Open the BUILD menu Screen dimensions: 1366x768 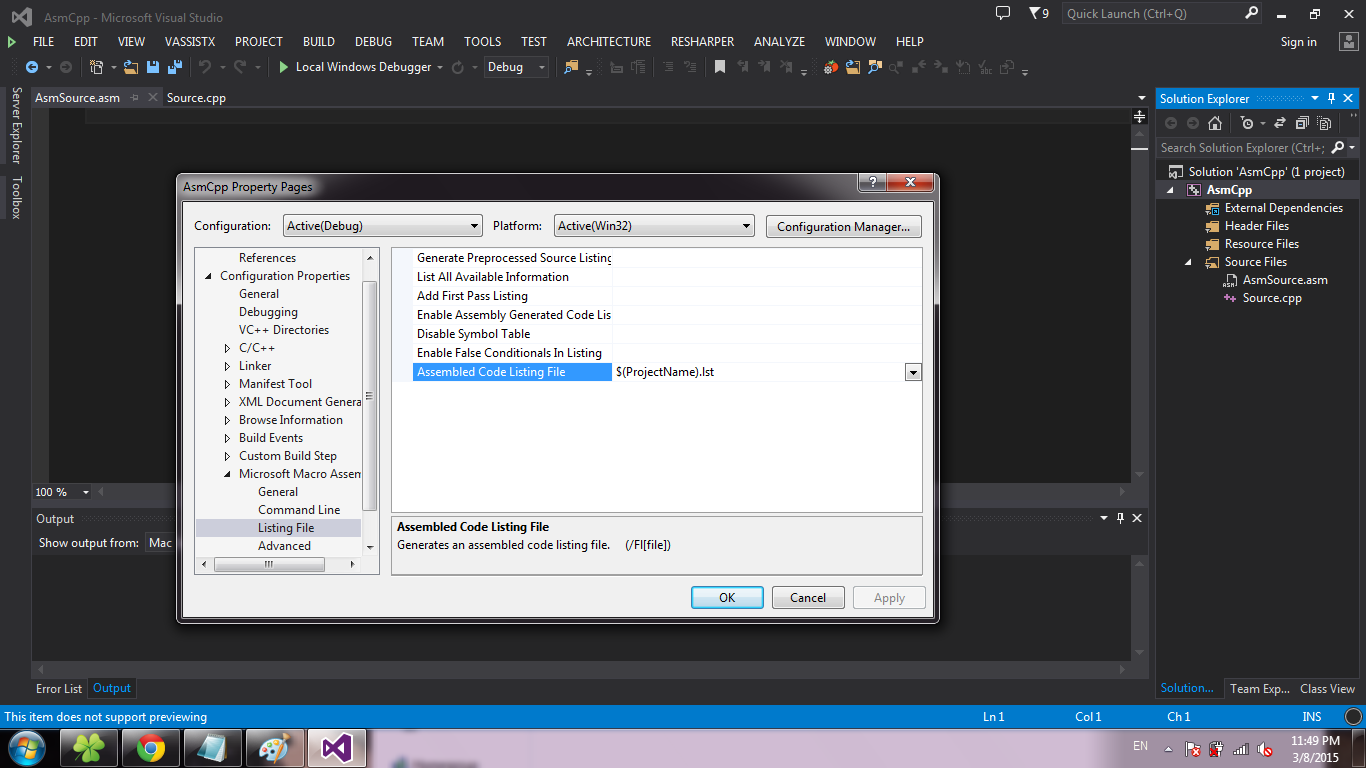click(319, 41)
